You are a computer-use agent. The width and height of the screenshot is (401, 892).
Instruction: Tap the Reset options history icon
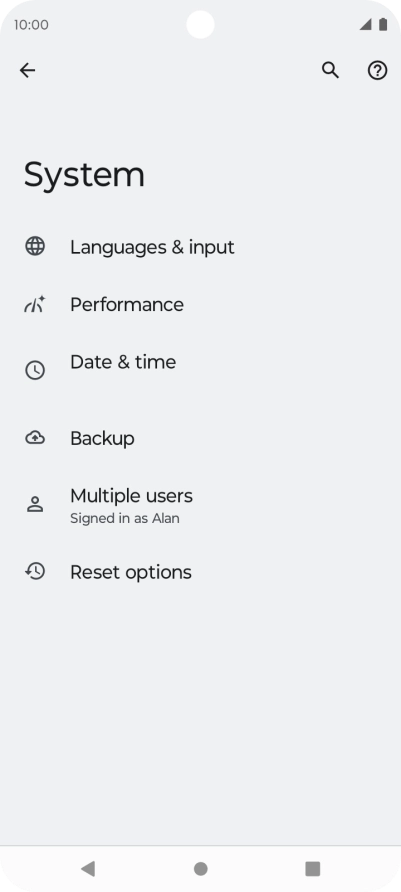[x=35, y=571]
